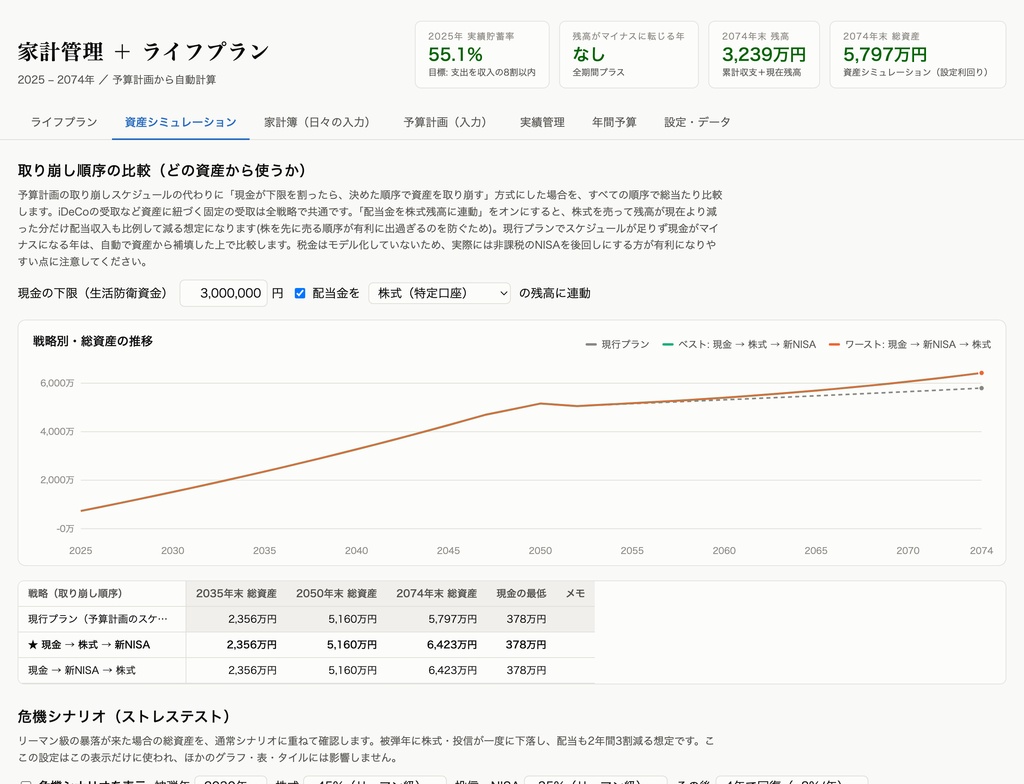Open the 実績管理 tab
1024x784 pixels.
coord(542,122)
